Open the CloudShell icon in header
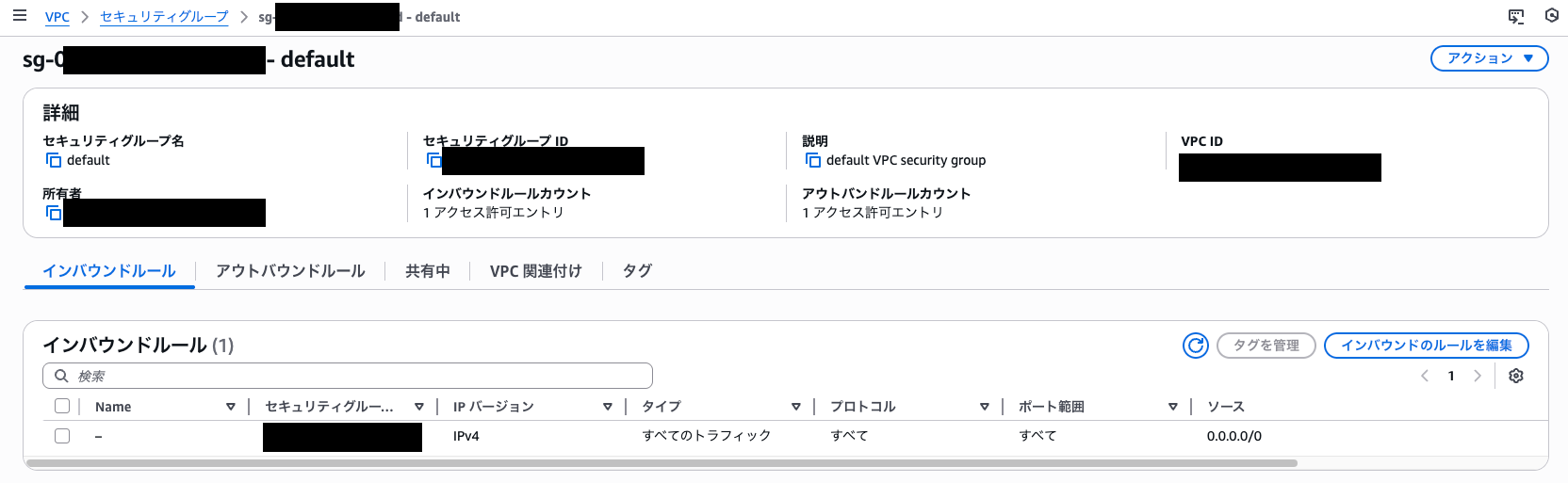The width and height of the screenshot is (1568, 483). pyautogui.click(x=1516, y=16)
